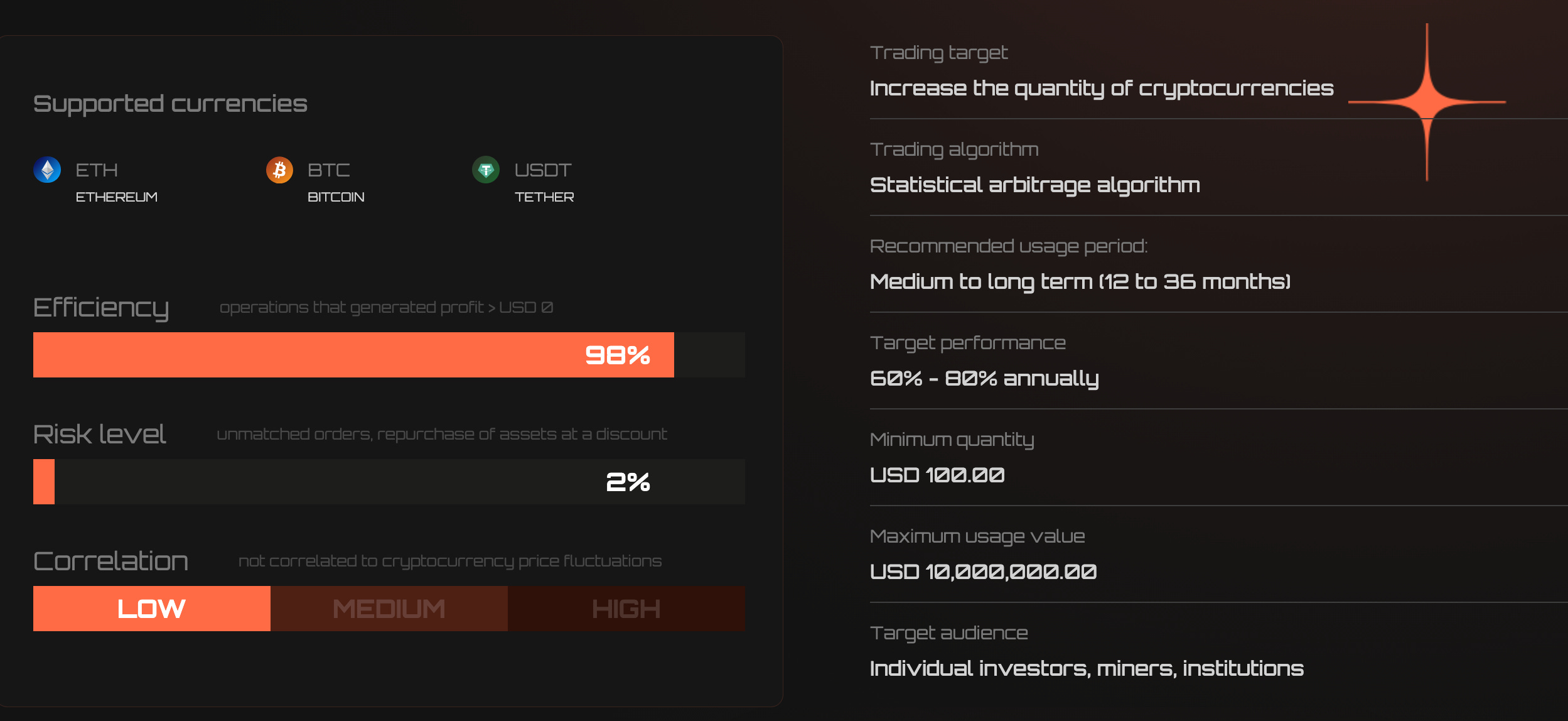This screenshot has width=1568, height=721.
Task: Click the Statistical arbitrage algorithm text
Action: click(1034, 185)
